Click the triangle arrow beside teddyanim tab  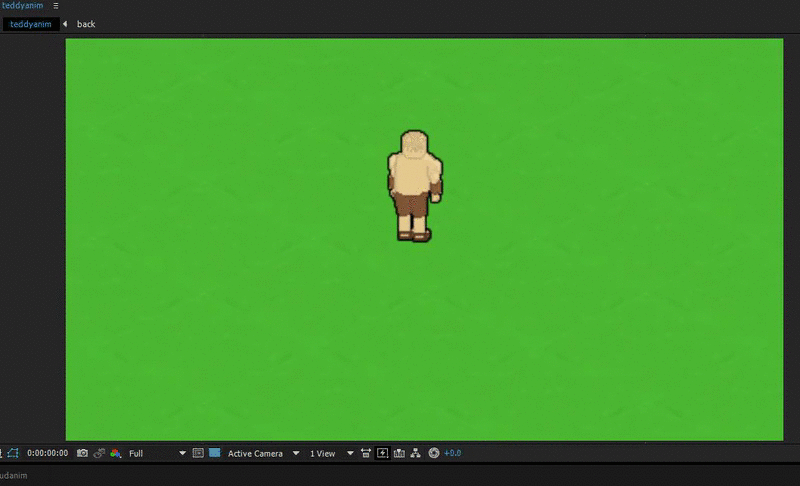tap(65, 24)
